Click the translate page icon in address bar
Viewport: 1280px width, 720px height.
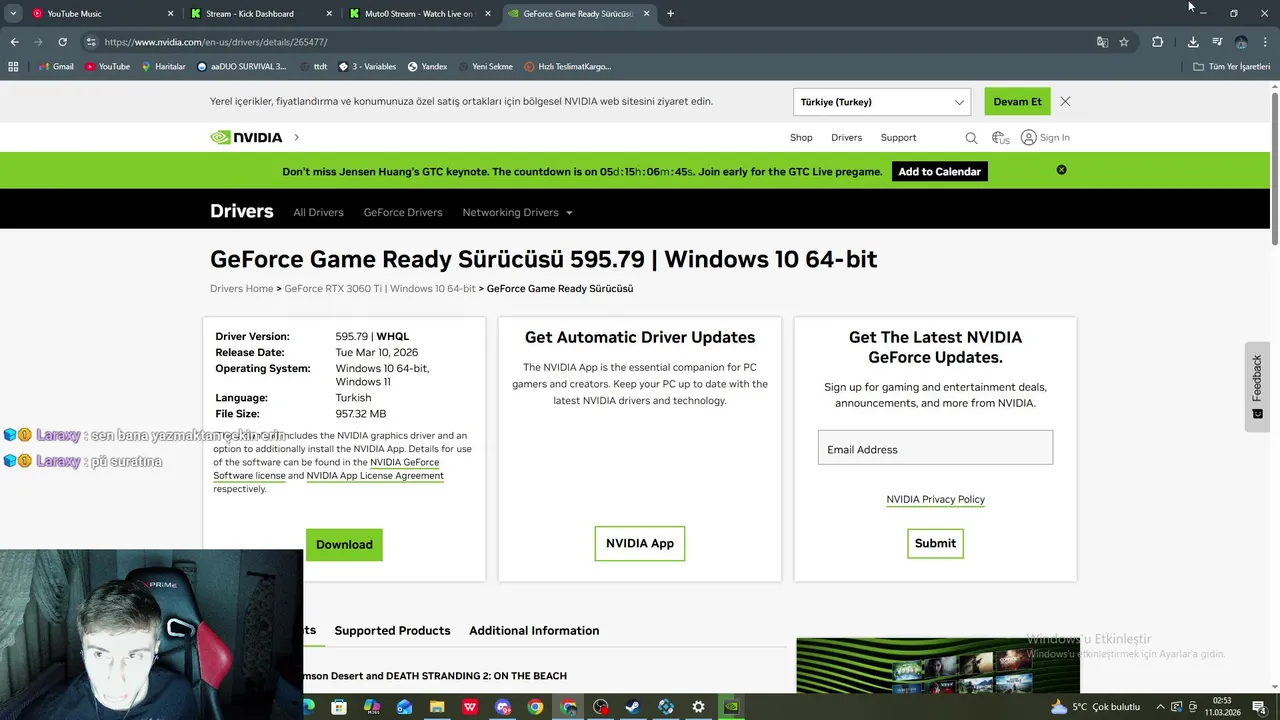click(x=1102, y=42)
